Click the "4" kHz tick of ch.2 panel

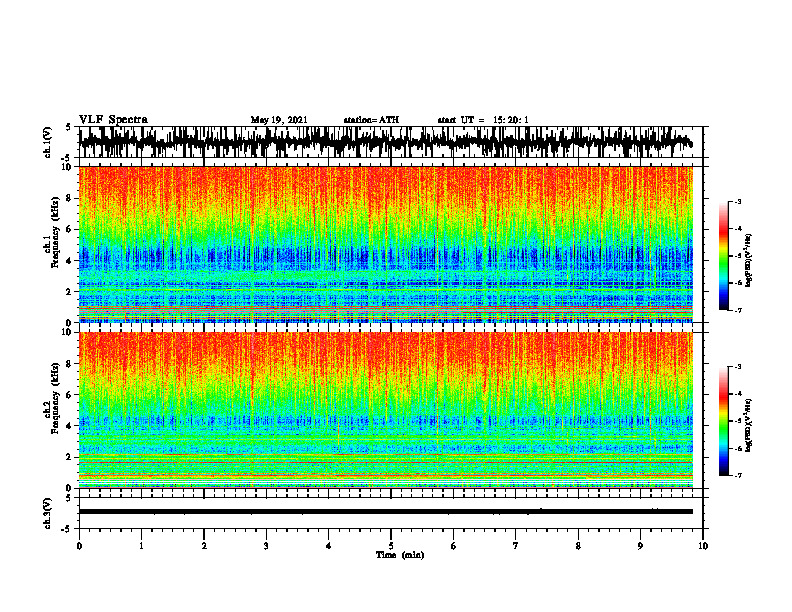click(x=70, y=426)
